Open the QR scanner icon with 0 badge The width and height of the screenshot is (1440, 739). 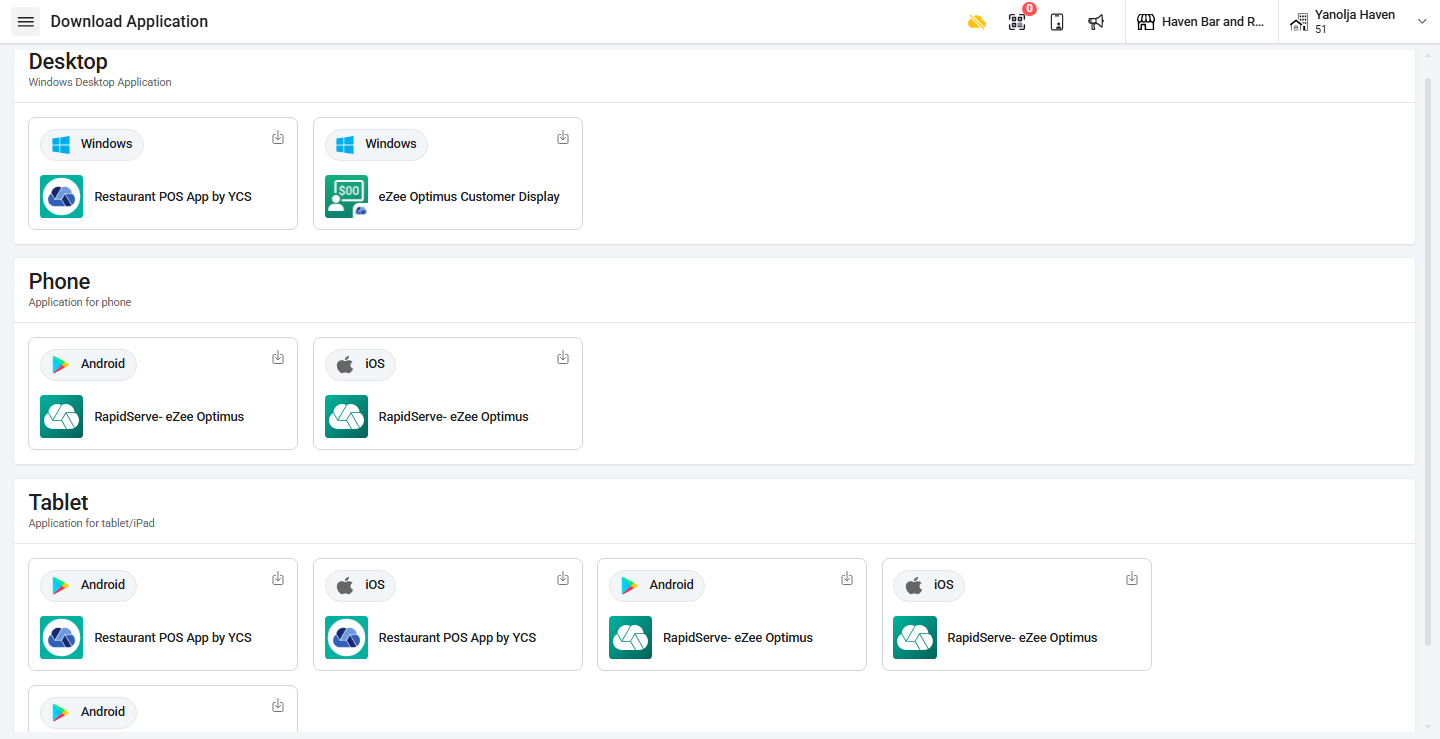[x=1017, y=22]
